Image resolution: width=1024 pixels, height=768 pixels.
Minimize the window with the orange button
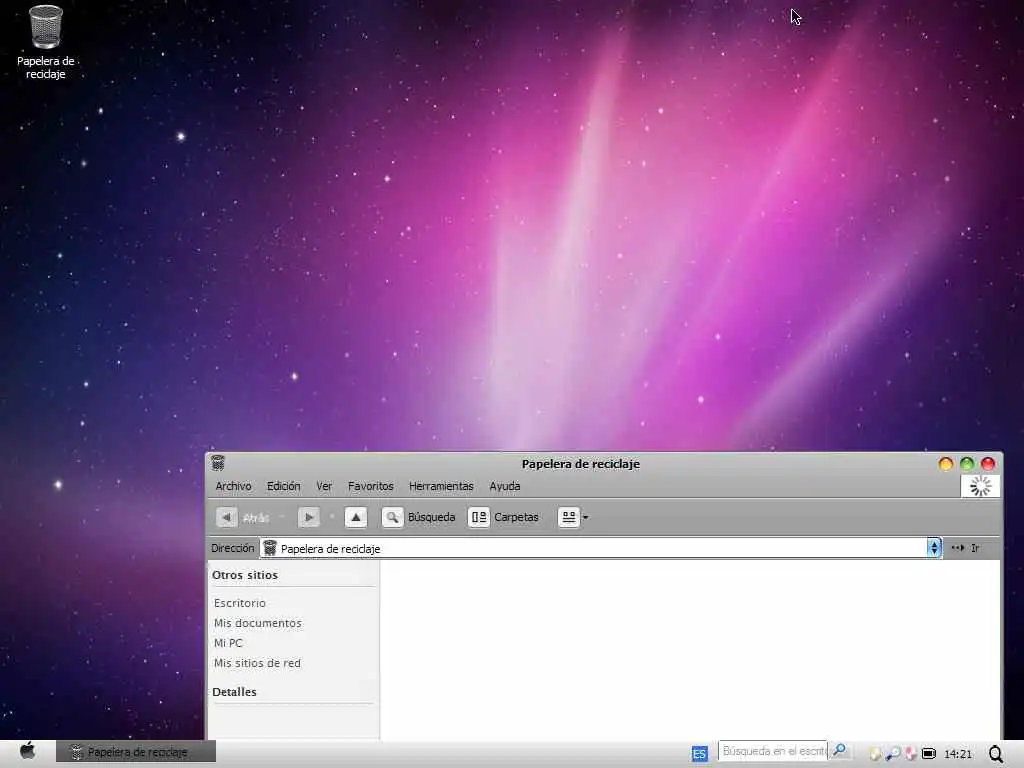click(946, 464)
